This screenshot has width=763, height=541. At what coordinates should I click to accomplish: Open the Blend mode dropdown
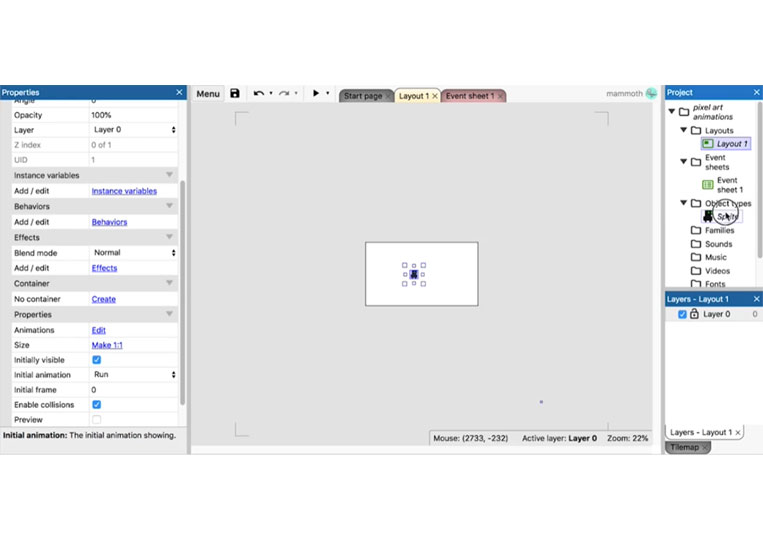134,253
